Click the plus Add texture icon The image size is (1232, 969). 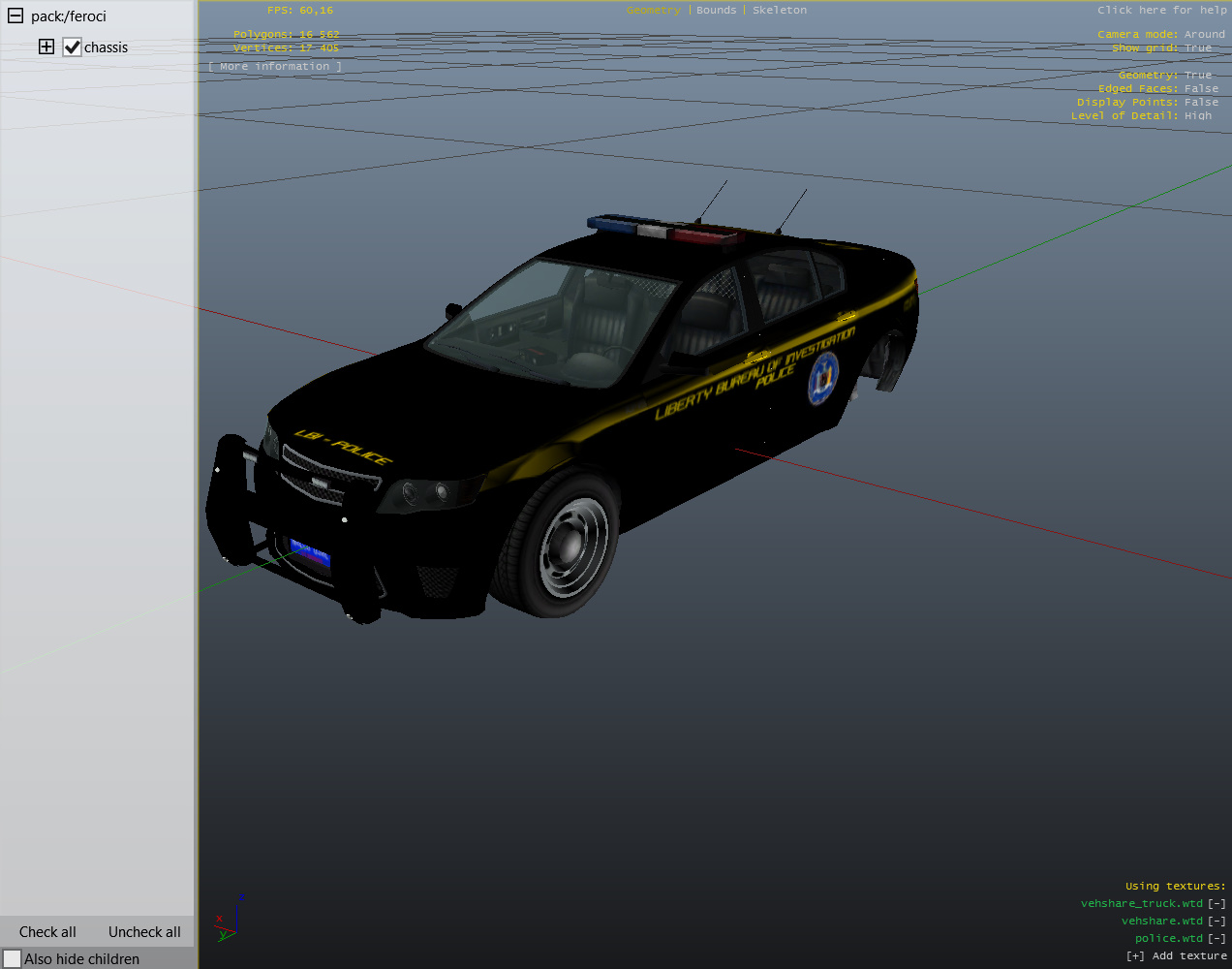click(1135, 956)
